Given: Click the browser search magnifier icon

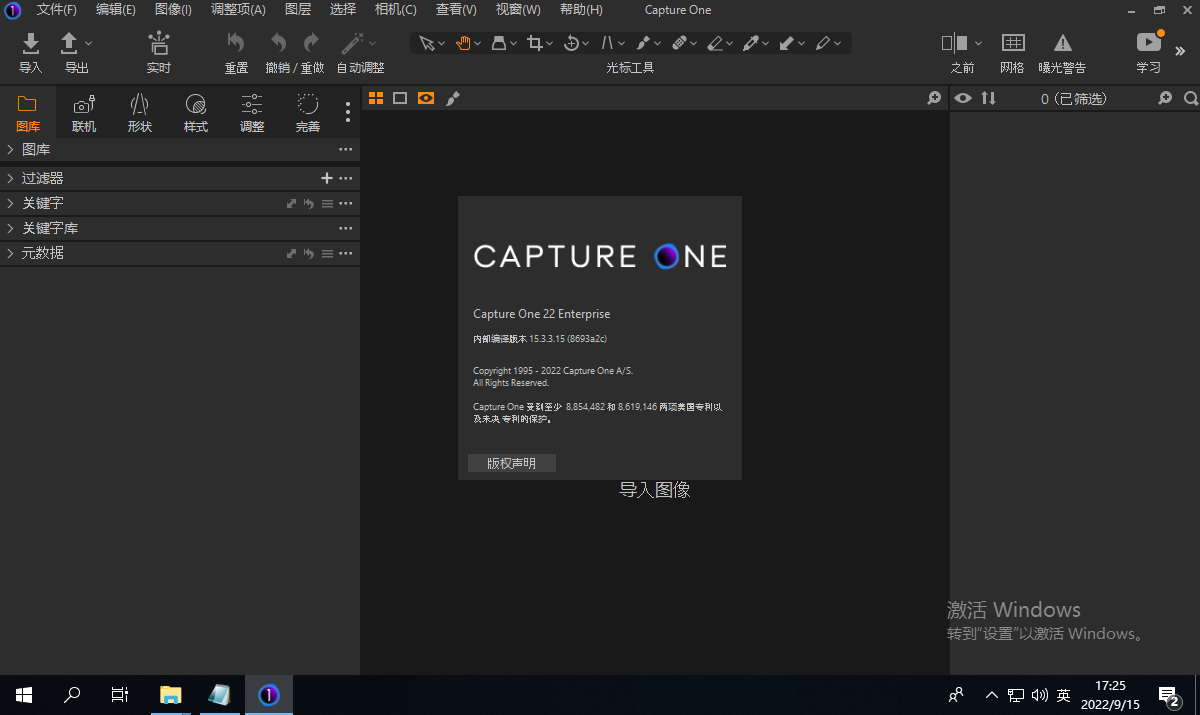Looking at the screenshot, I should [x=1191, y=98].
